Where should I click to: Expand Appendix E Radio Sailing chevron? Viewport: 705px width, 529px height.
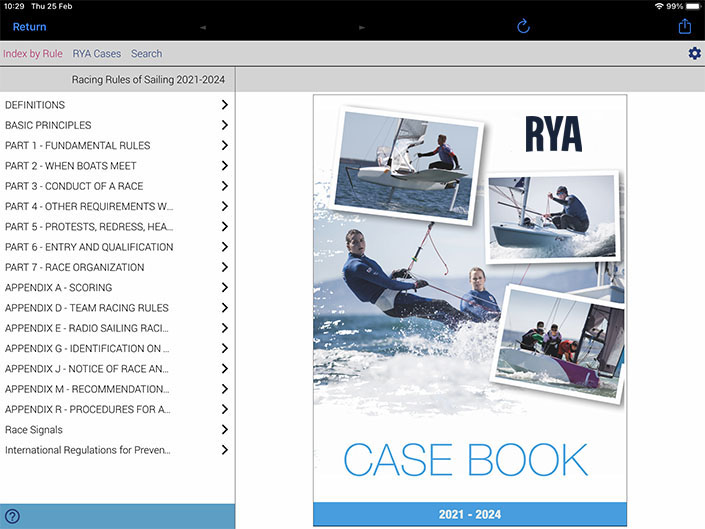(225, 328)
